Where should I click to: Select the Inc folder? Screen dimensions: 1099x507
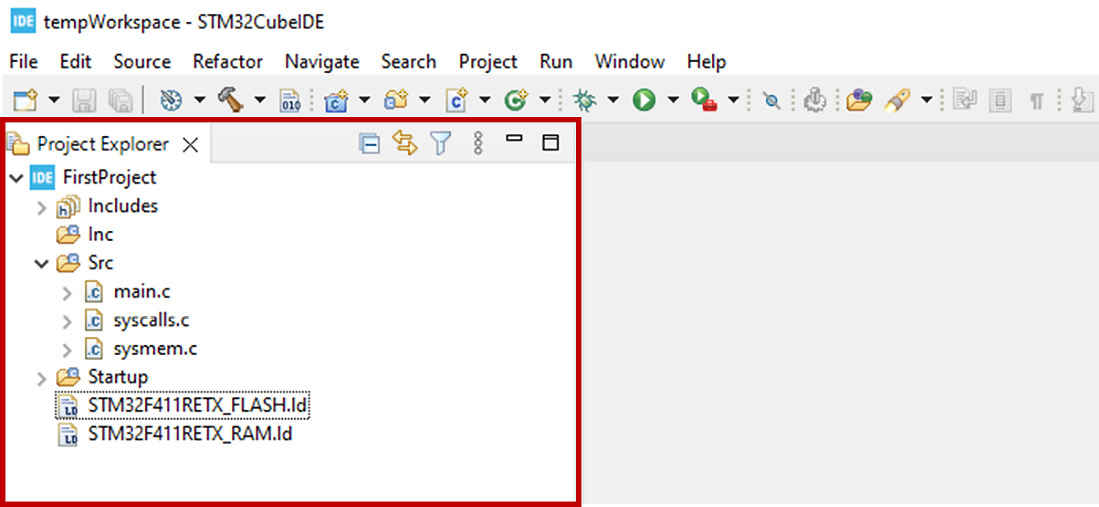100,234
